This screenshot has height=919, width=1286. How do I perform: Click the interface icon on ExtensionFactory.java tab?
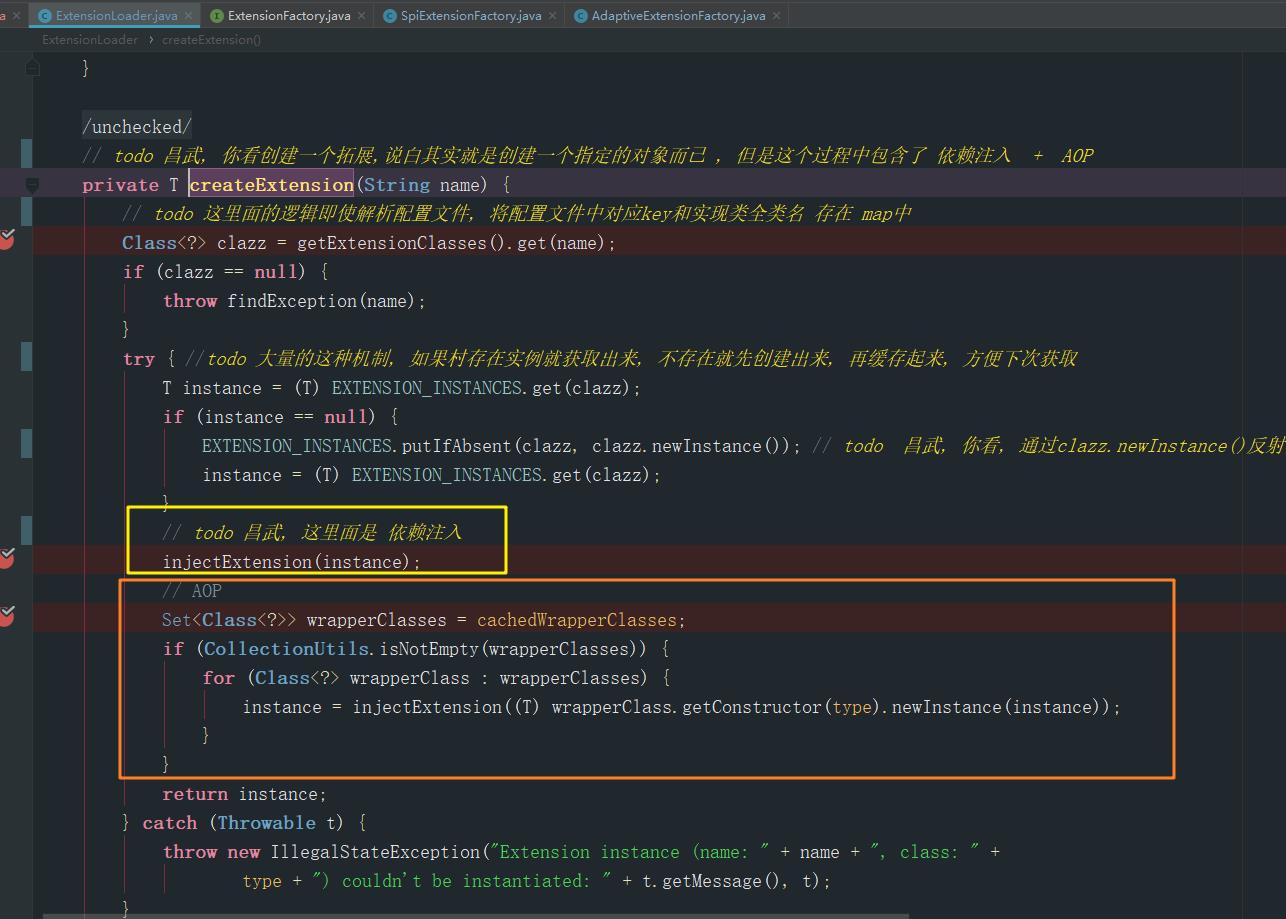tap(216, 15)
